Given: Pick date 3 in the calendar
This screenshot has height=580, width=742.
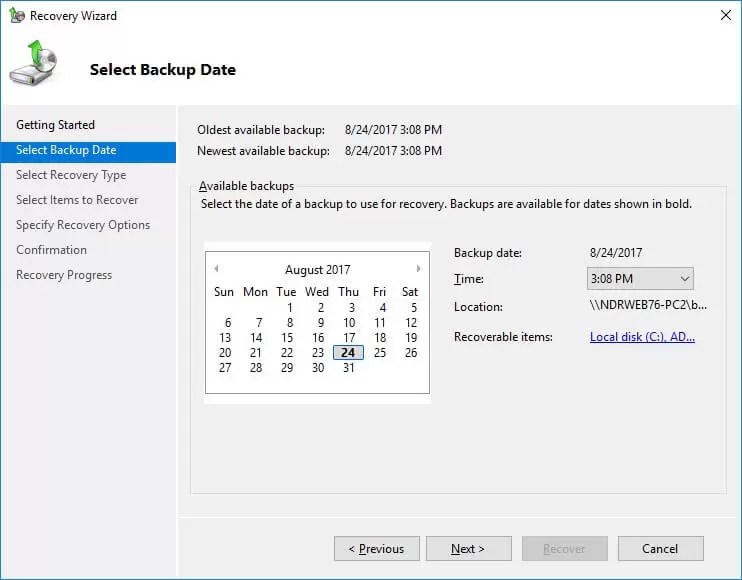Looking at the screenshot, I should (352, 308).
